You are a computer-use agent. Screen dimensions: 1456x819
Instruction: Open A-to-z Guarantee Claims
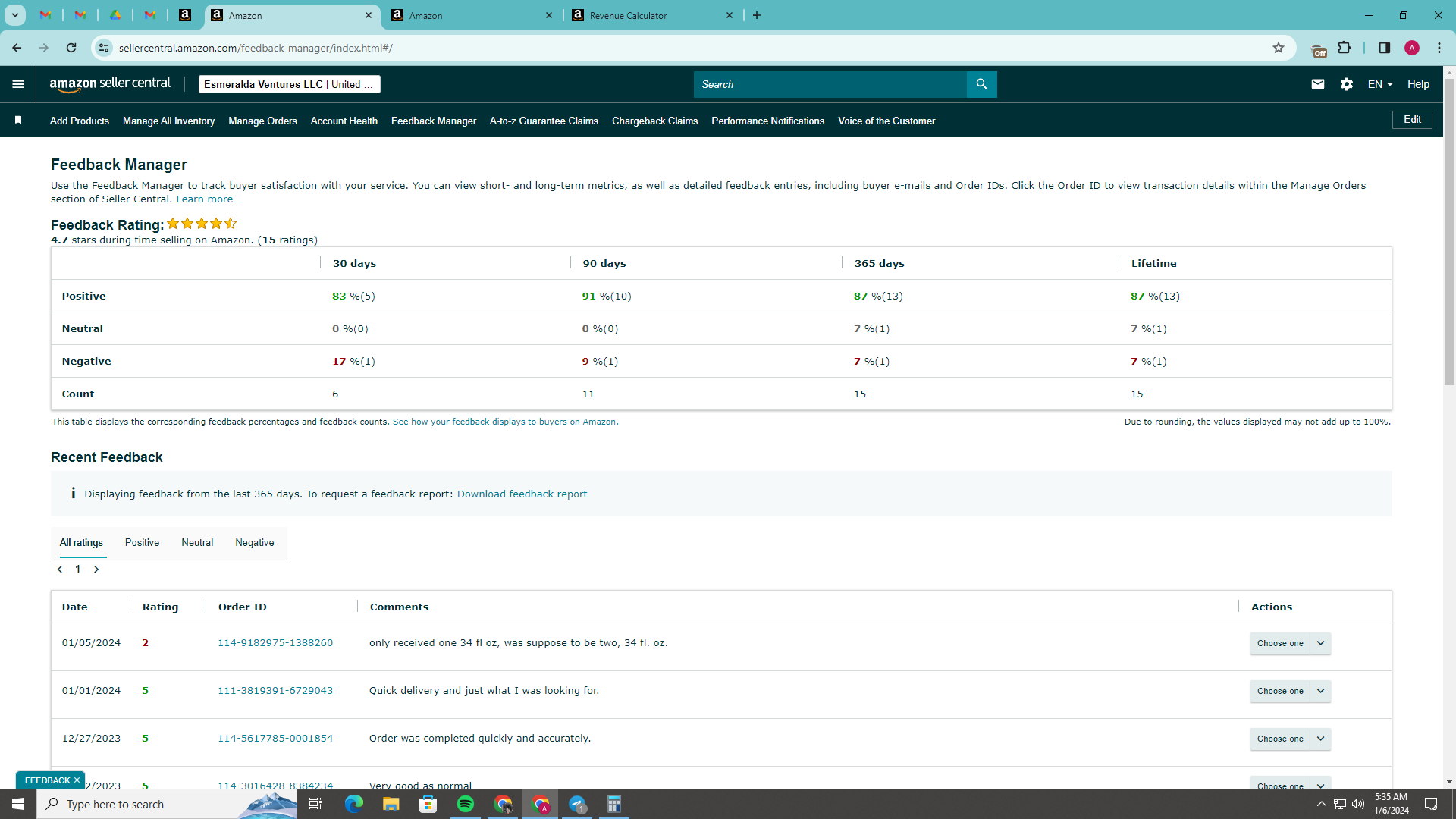(544, 121)
